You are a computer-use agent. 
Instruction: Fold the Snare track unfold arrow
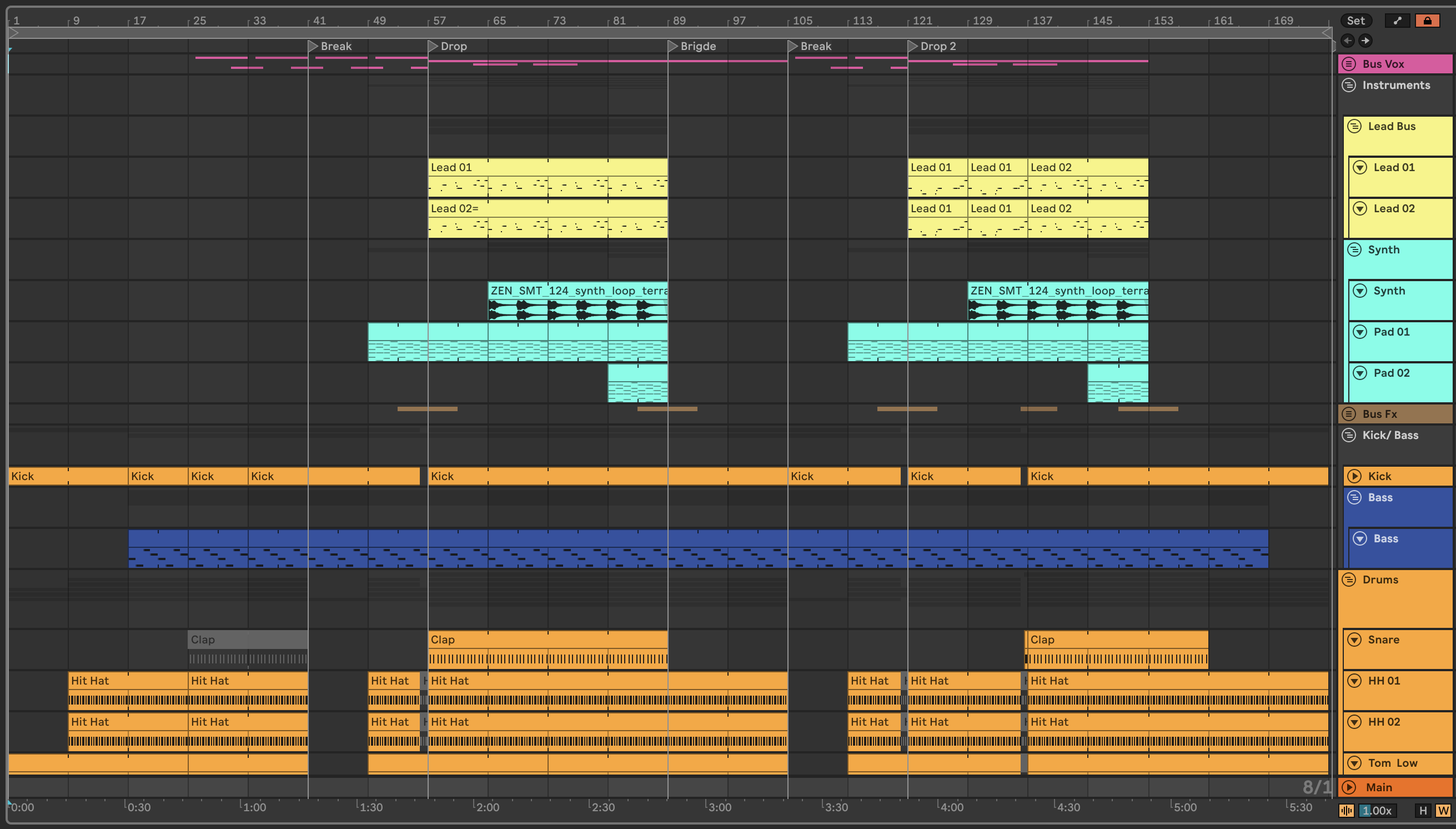coord(1354,640)
